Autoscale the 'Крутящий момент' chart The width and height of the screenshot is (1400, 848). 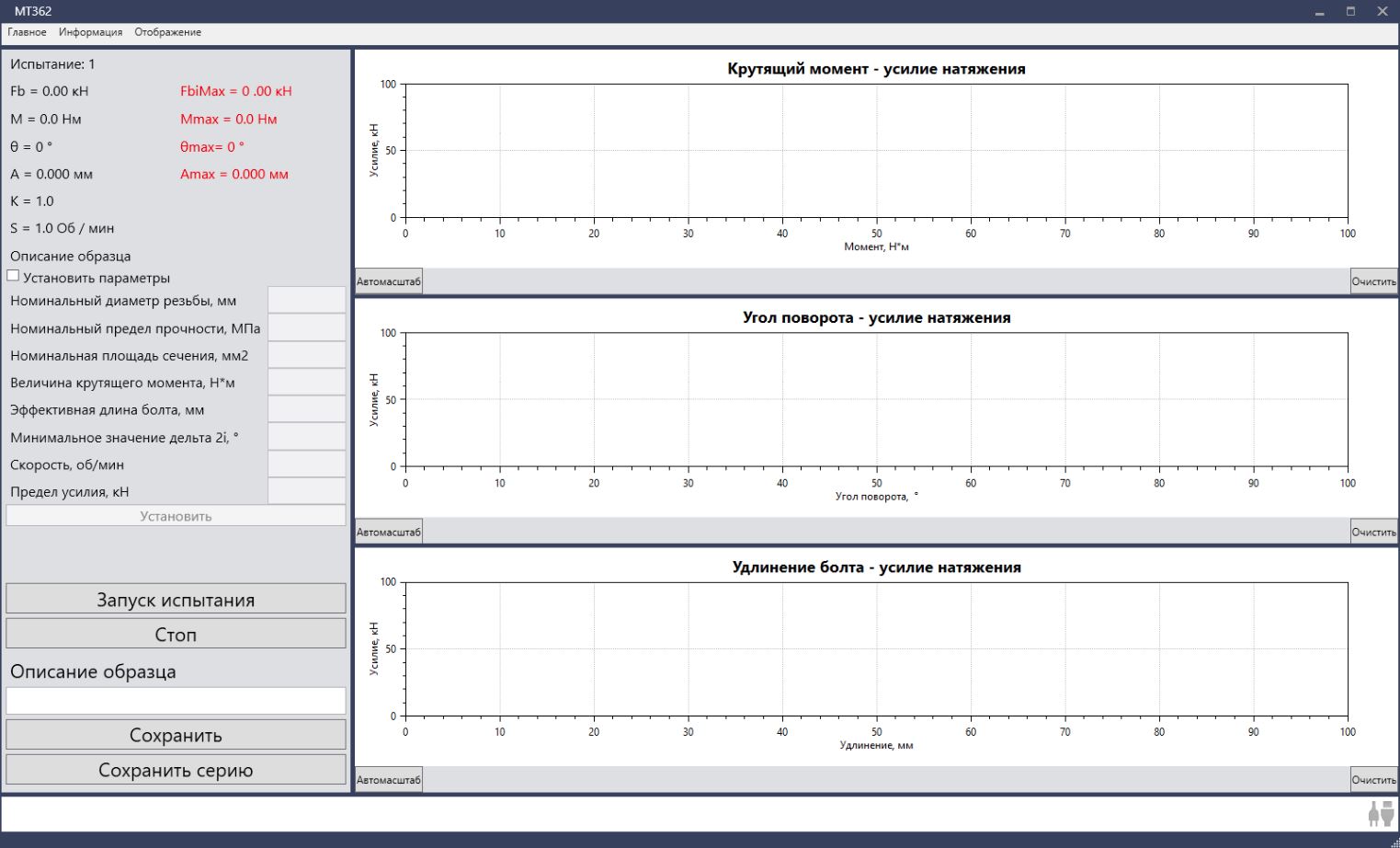point(389,281)
